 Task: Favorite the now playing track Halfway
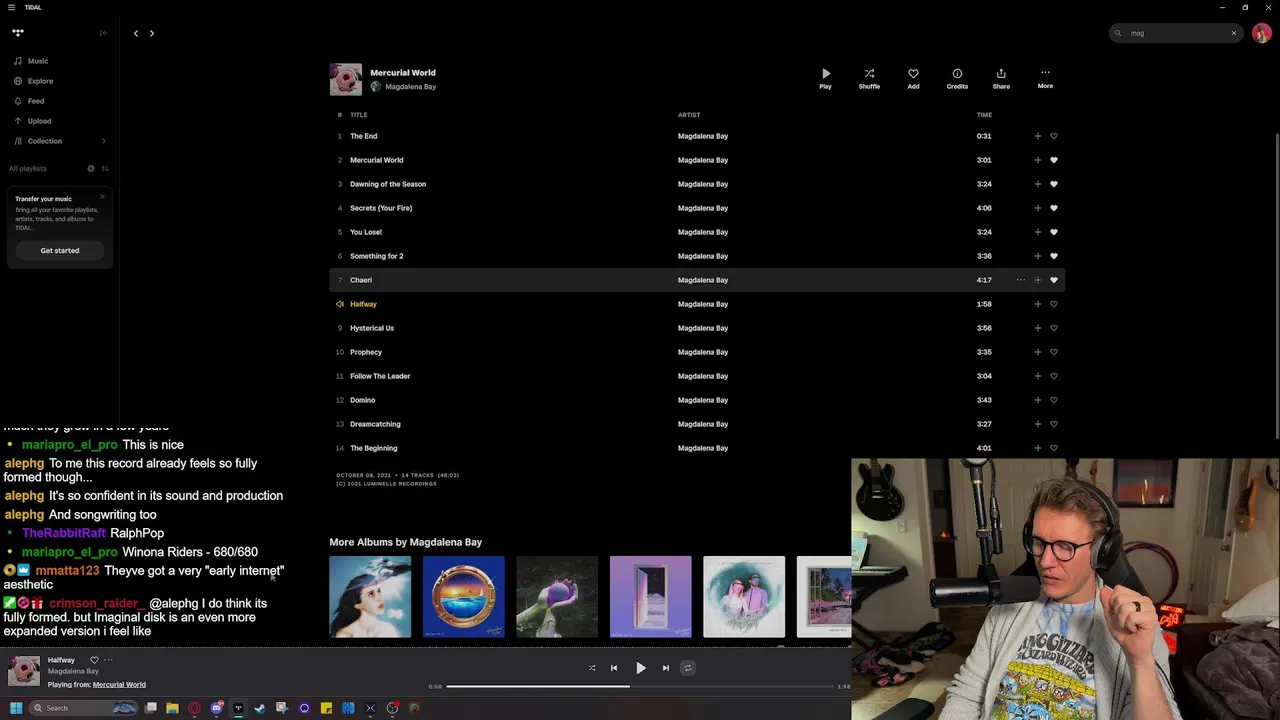(x=94, y=660)
